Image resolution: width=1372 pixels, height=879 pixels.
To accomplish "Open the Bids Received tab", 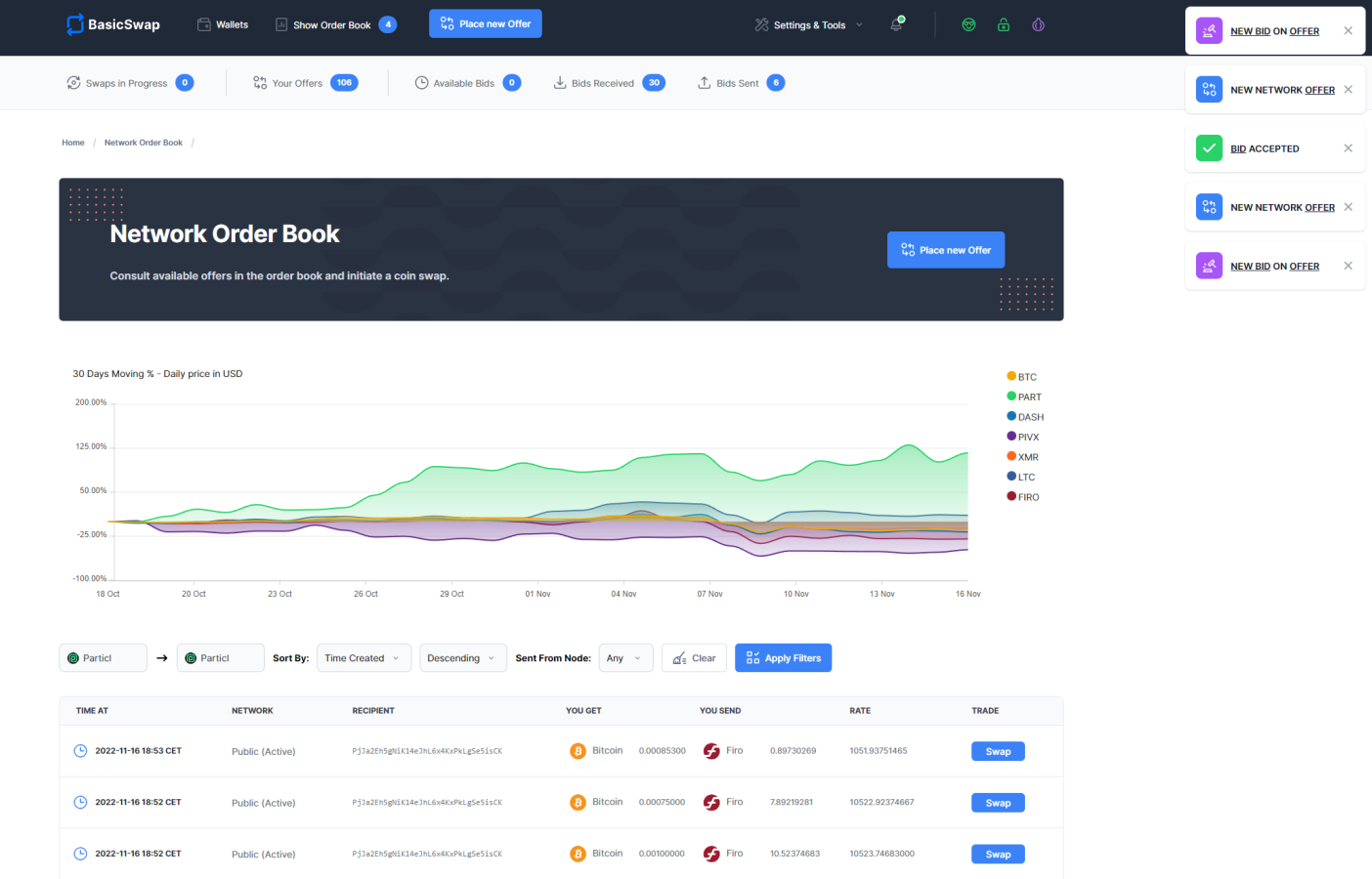I will pyautogui.click(x=609, y=83).
